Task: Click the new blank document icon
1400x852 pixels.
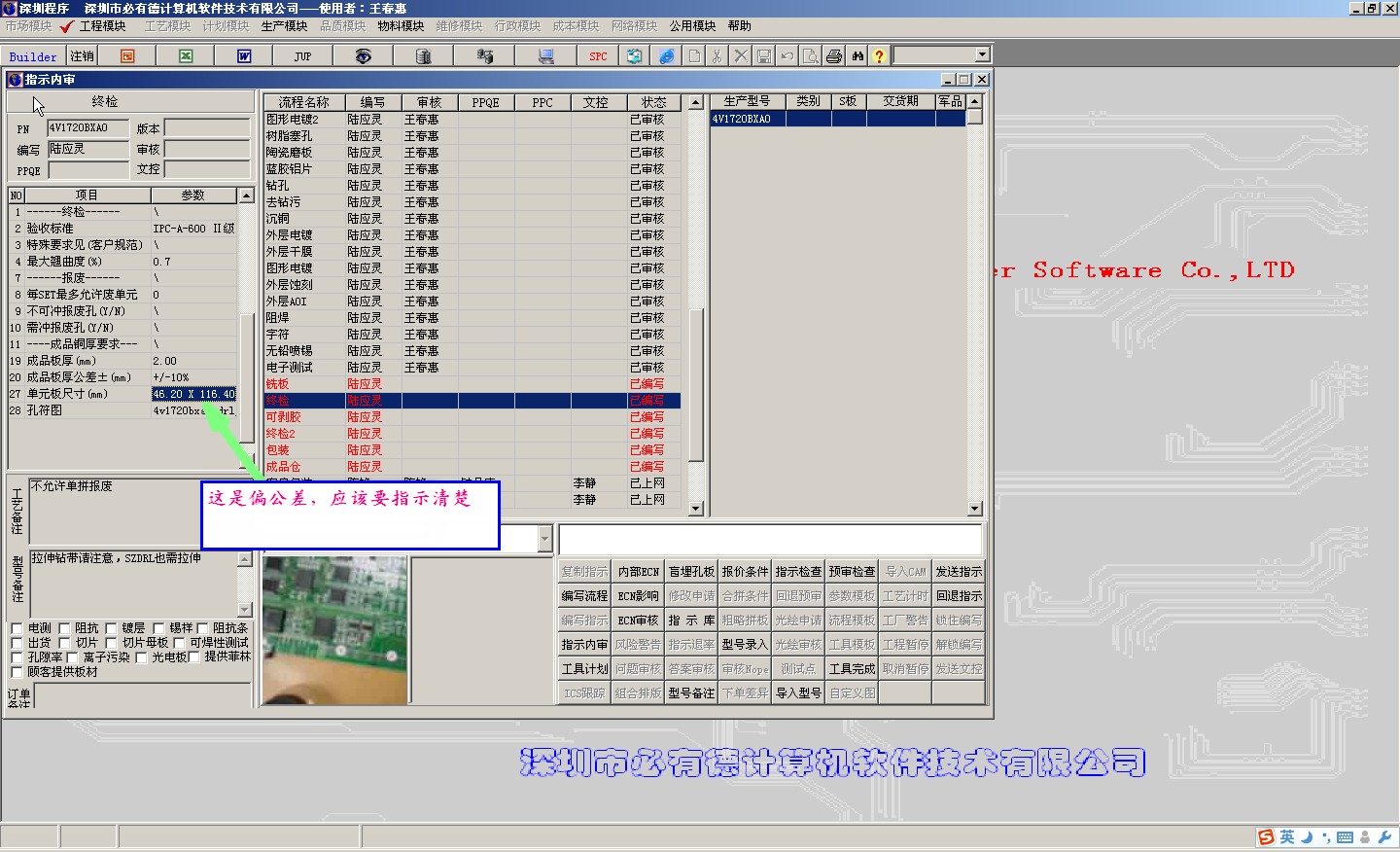Action: [x=694, y=56]
